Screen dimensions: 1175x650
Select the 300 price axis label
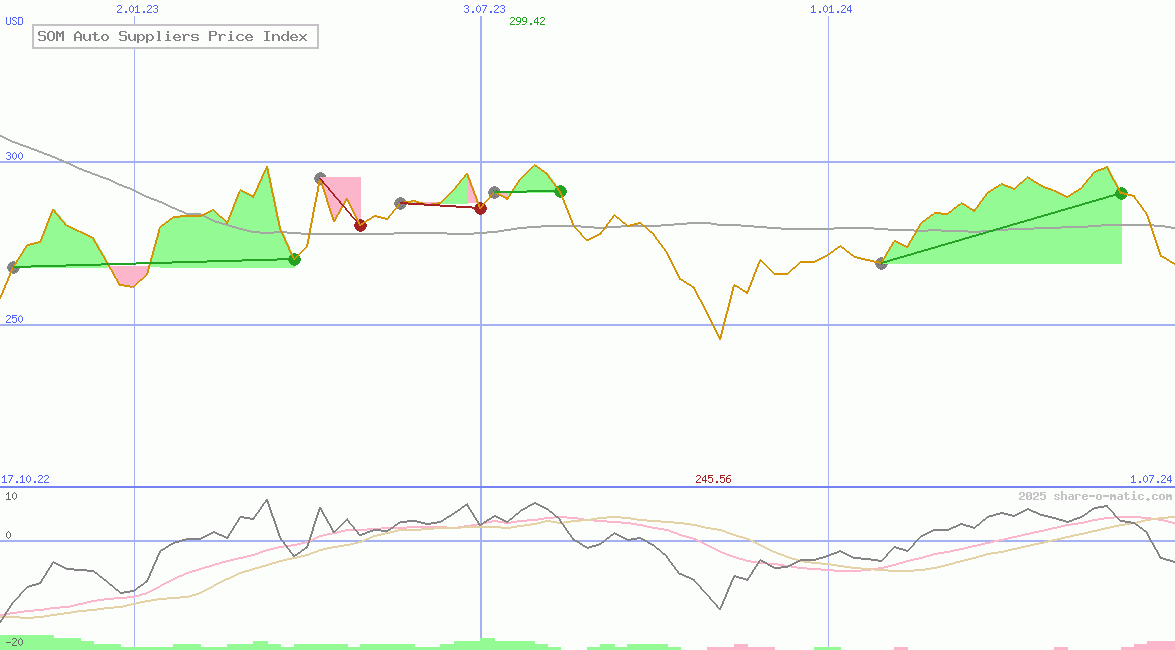(14, 156)
